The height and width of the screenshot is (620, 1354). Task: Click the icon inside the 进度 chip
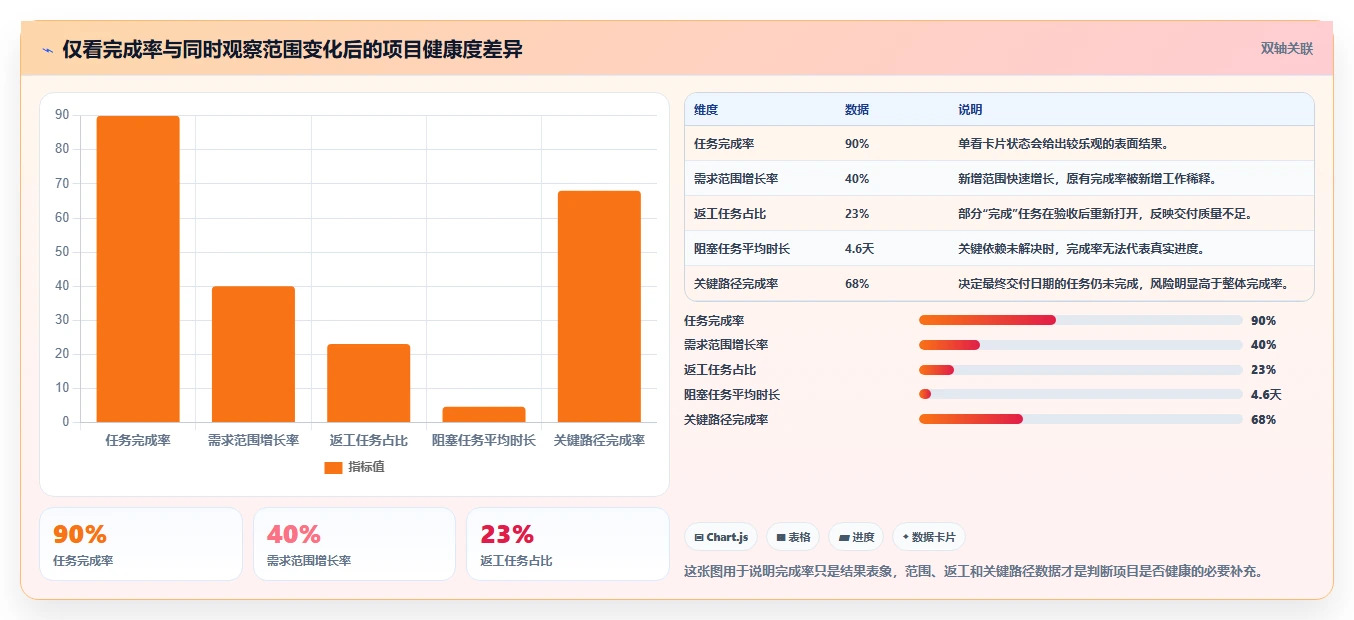pos(844,537)
